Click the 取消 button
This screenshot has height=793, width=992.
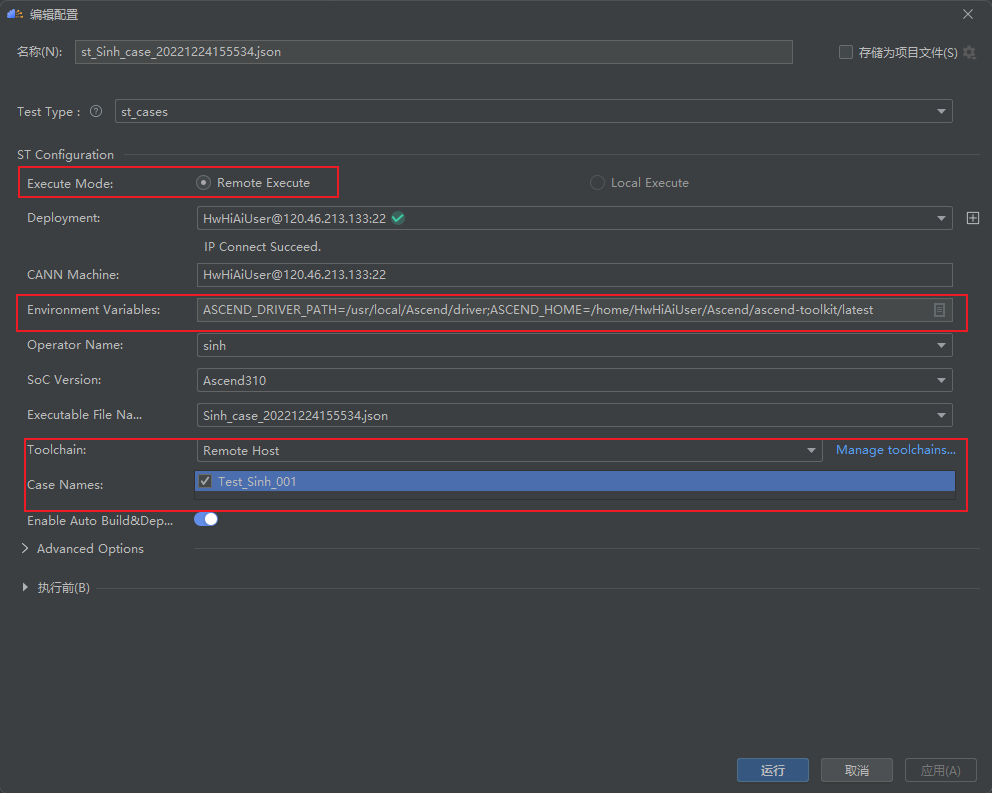tap(856, 770)
